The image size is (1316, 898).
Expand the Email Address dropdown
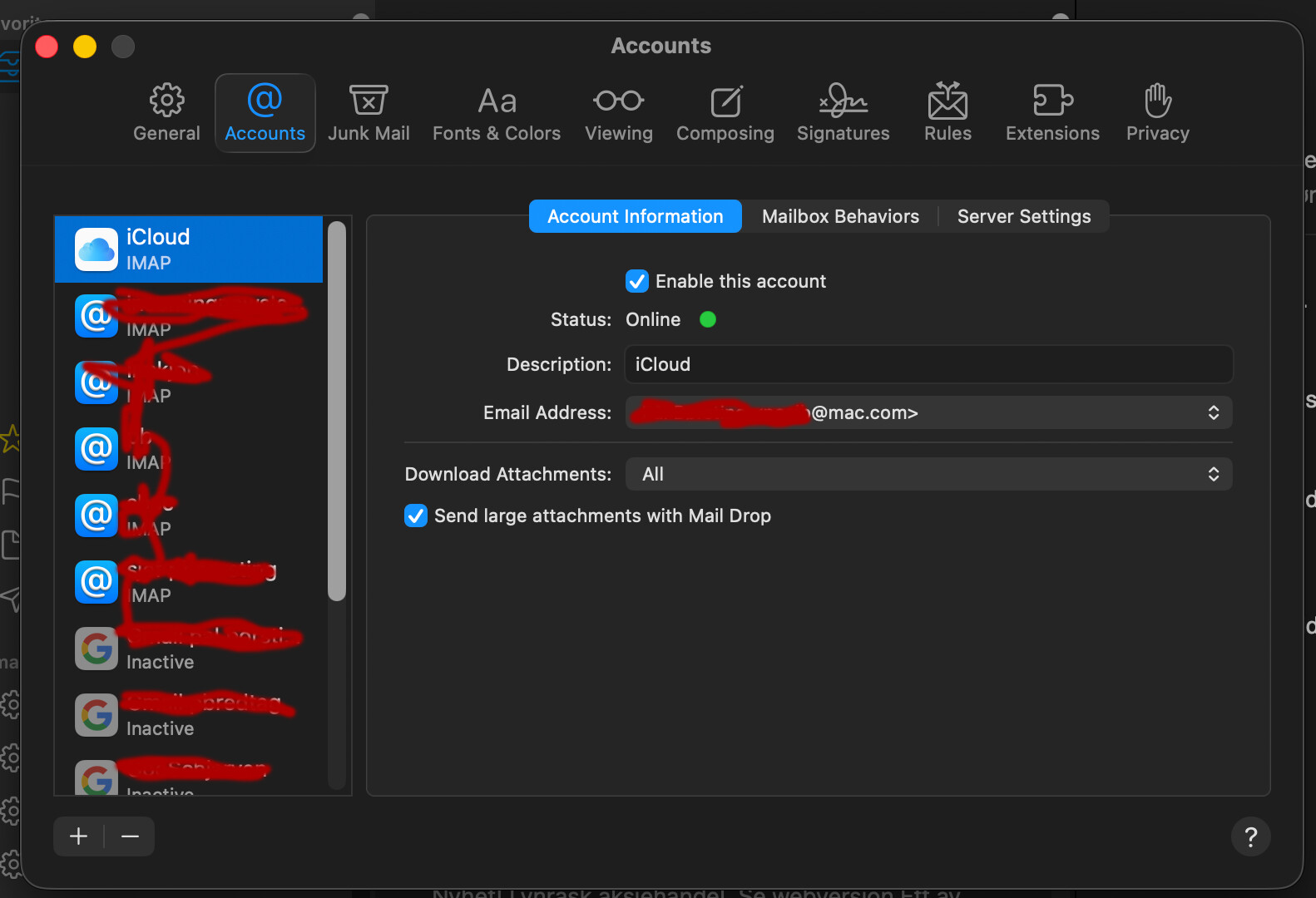(928, 412)
